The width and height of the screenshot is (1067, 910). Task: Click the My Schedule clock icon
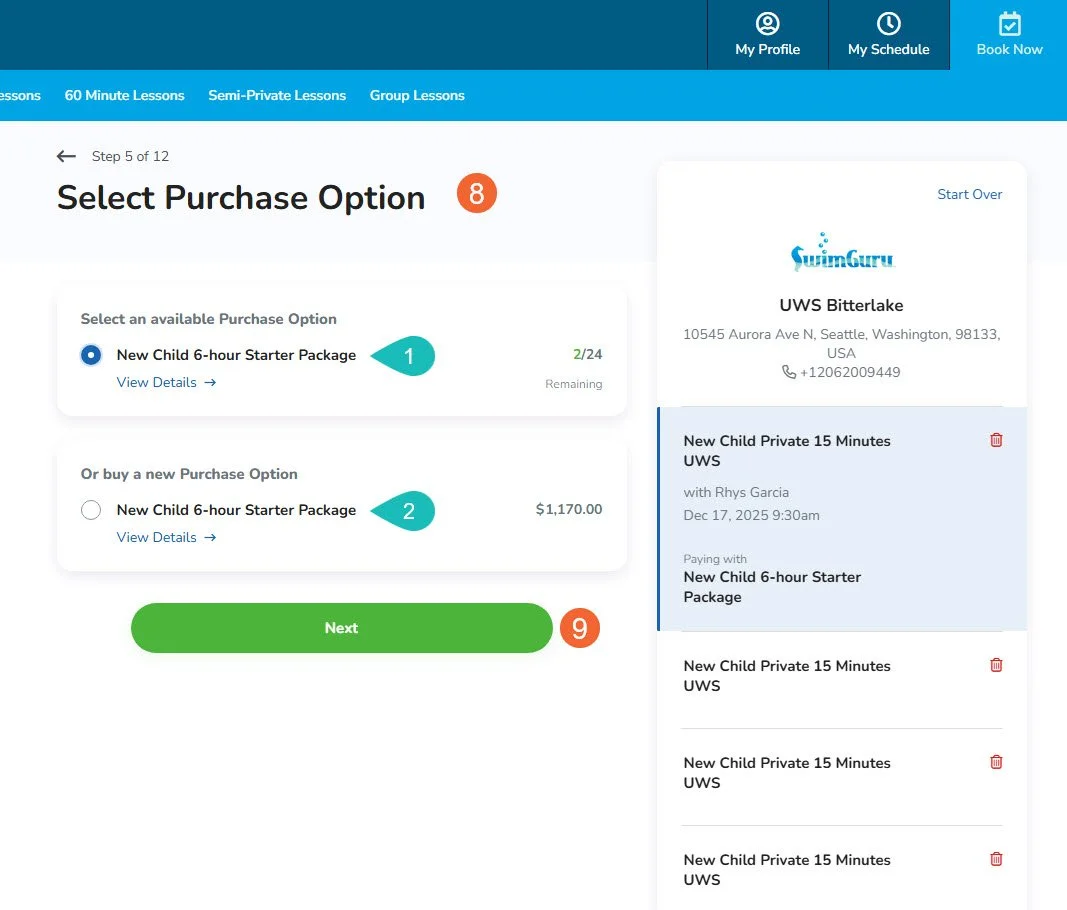(888, 24)
